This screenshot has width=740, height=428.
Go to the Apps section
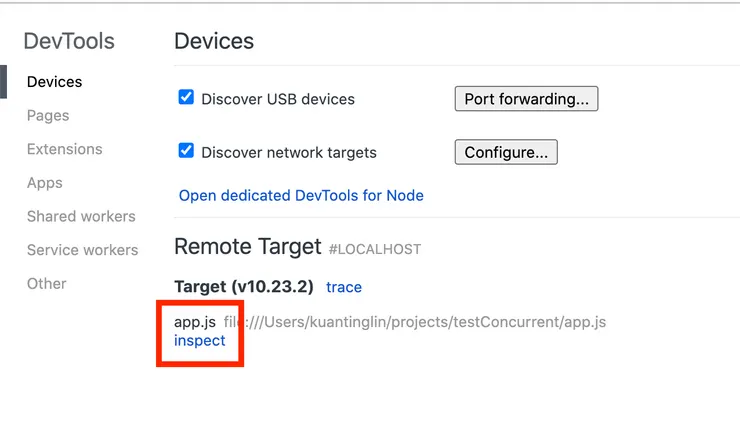pos(45,183)
